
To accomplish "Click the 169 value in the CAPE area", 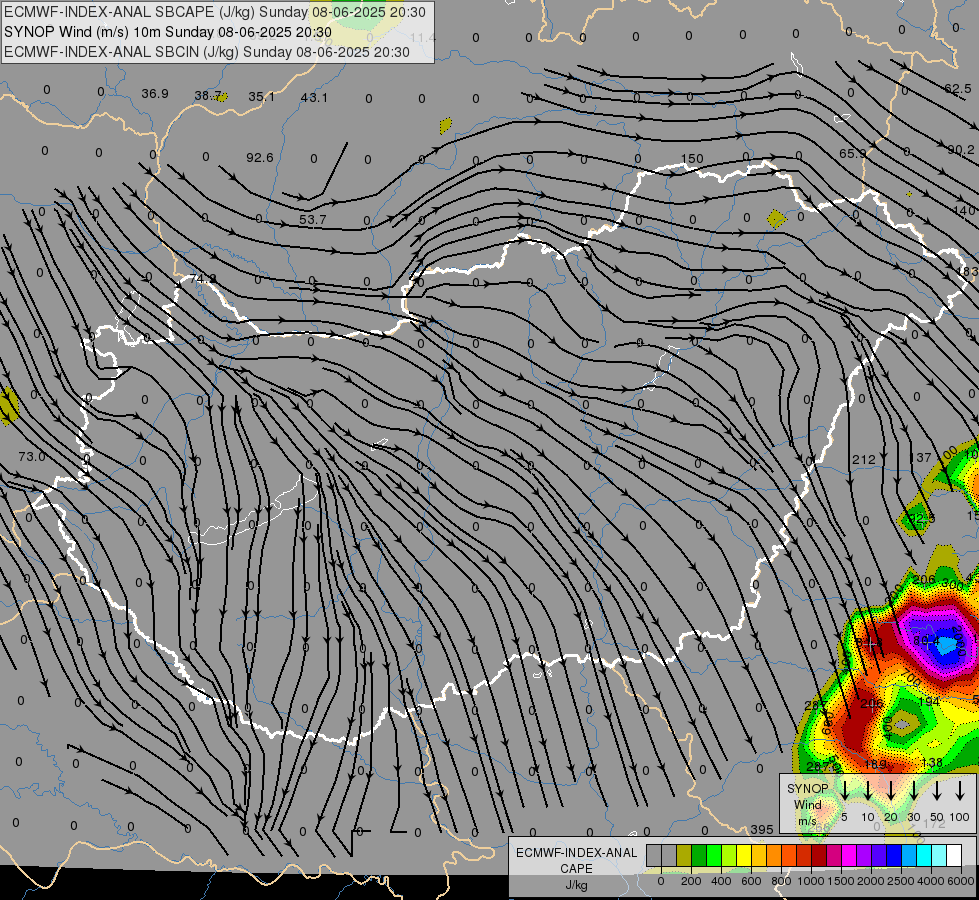I will point(875,764).
